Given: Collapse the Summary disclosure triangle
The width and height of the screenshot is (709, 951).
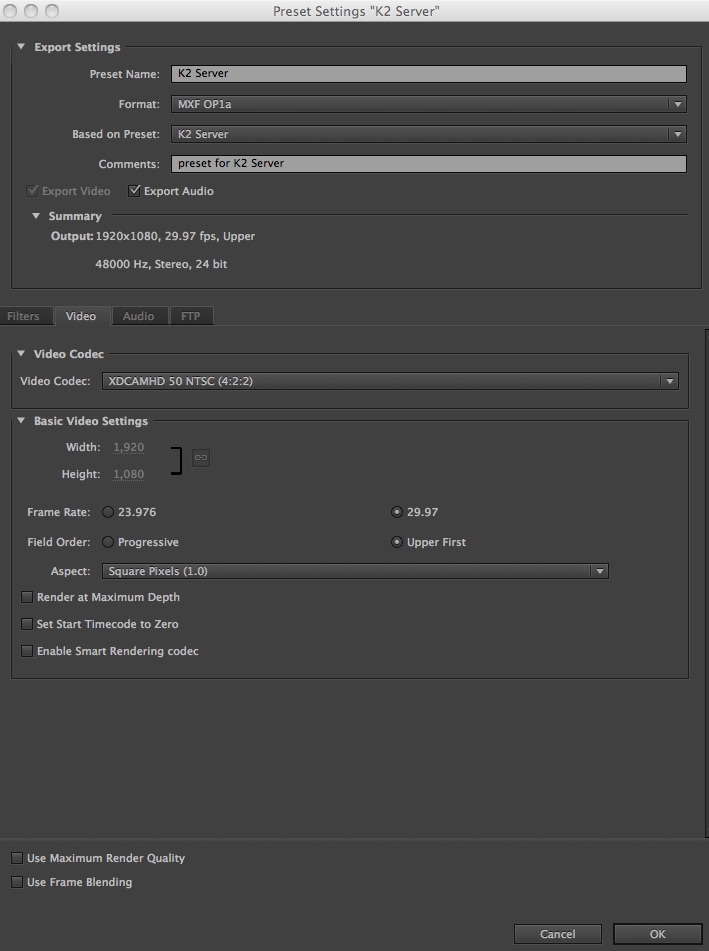Looking at the screenshot, I should pos(36,216).
